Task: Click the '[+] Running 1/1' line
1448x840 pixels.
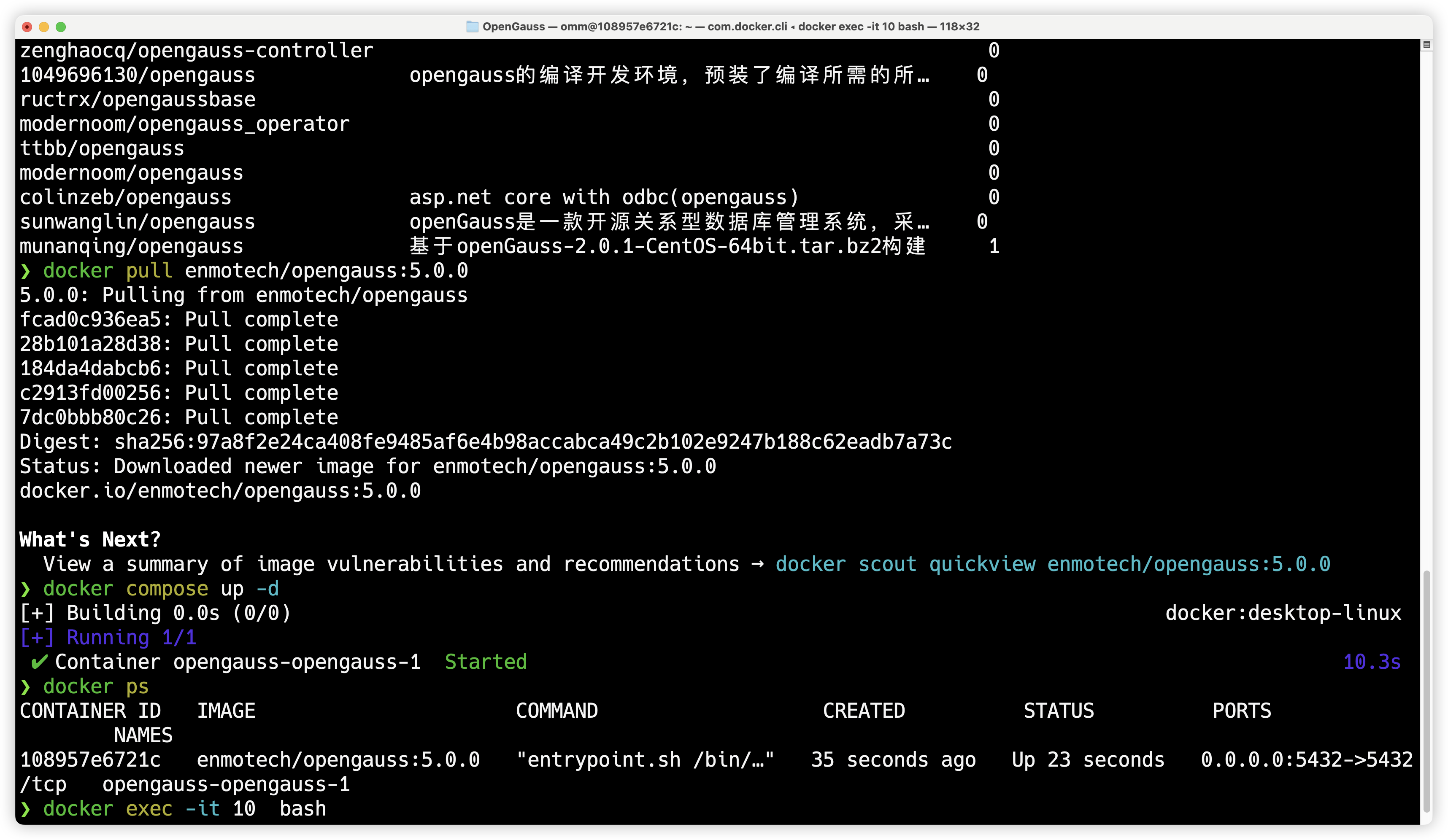Action: tap(108, 637)
